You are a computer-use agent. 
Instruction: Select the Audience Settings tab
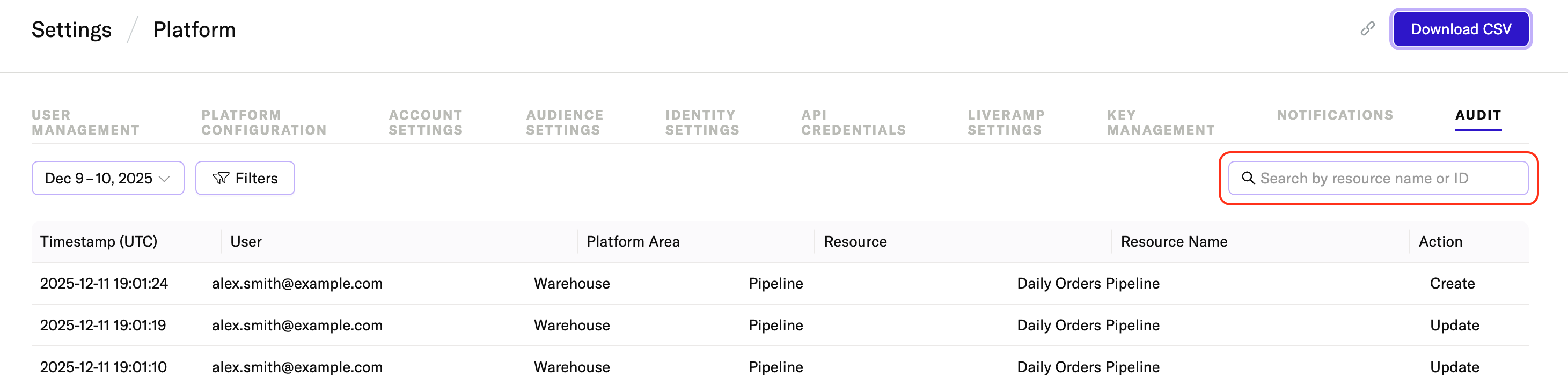(x=565, y=122)
